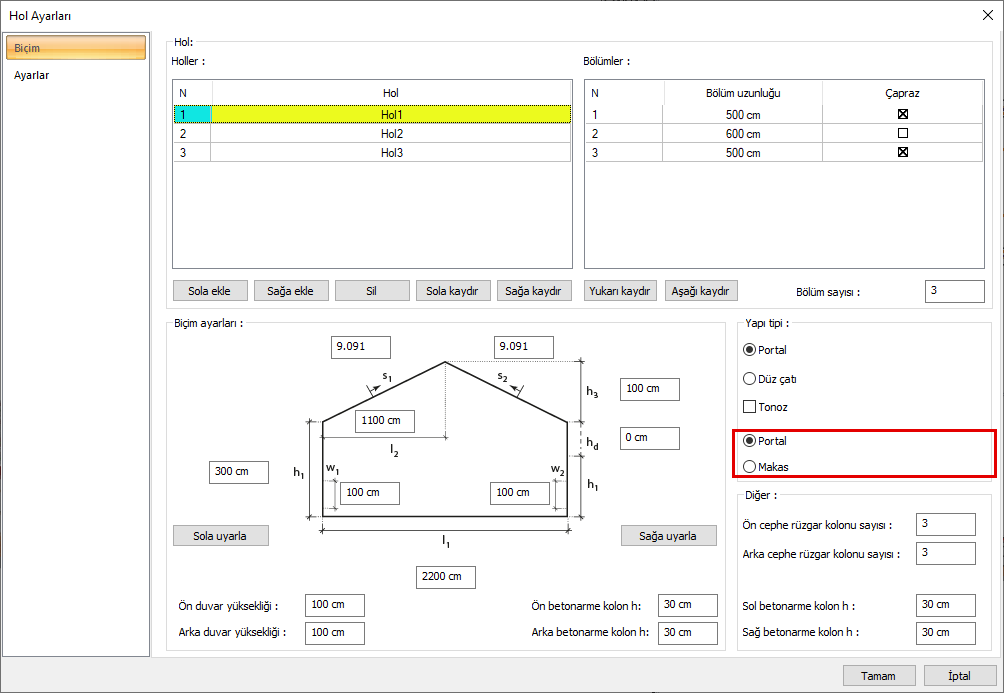Select the Makas radio button
Image resolution: width=1004 pixels, height=693 pixels.
click(x=750, y=467)
